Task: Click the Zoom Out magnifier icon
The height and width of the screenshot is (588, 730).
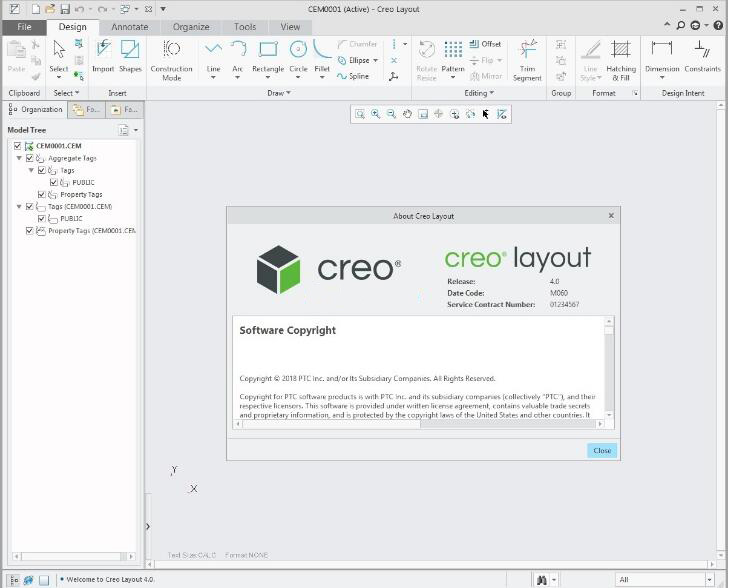Action: [x=391, y=114]
